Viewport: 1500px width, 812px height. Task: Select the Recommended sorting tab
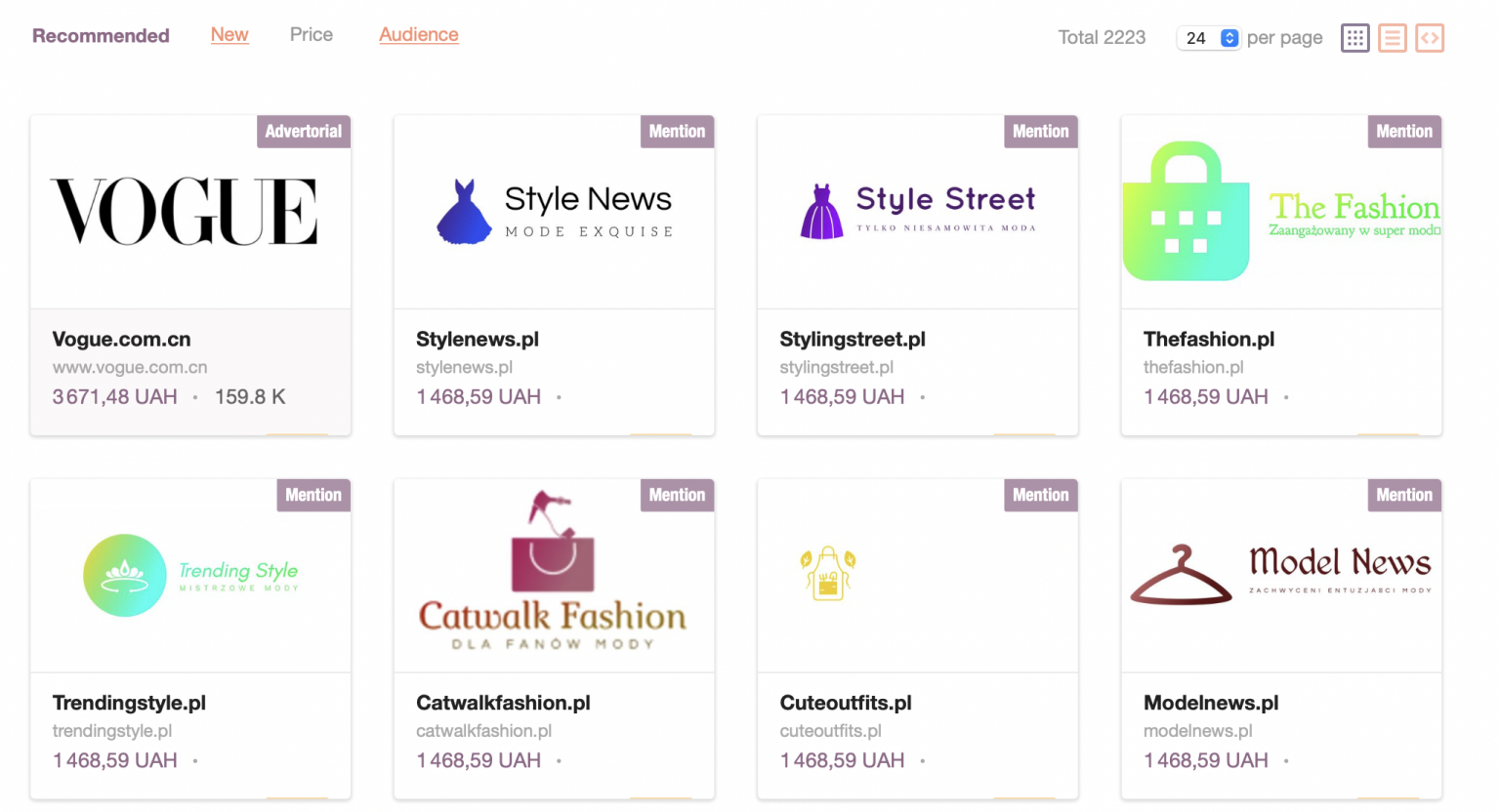coord(100,35)
